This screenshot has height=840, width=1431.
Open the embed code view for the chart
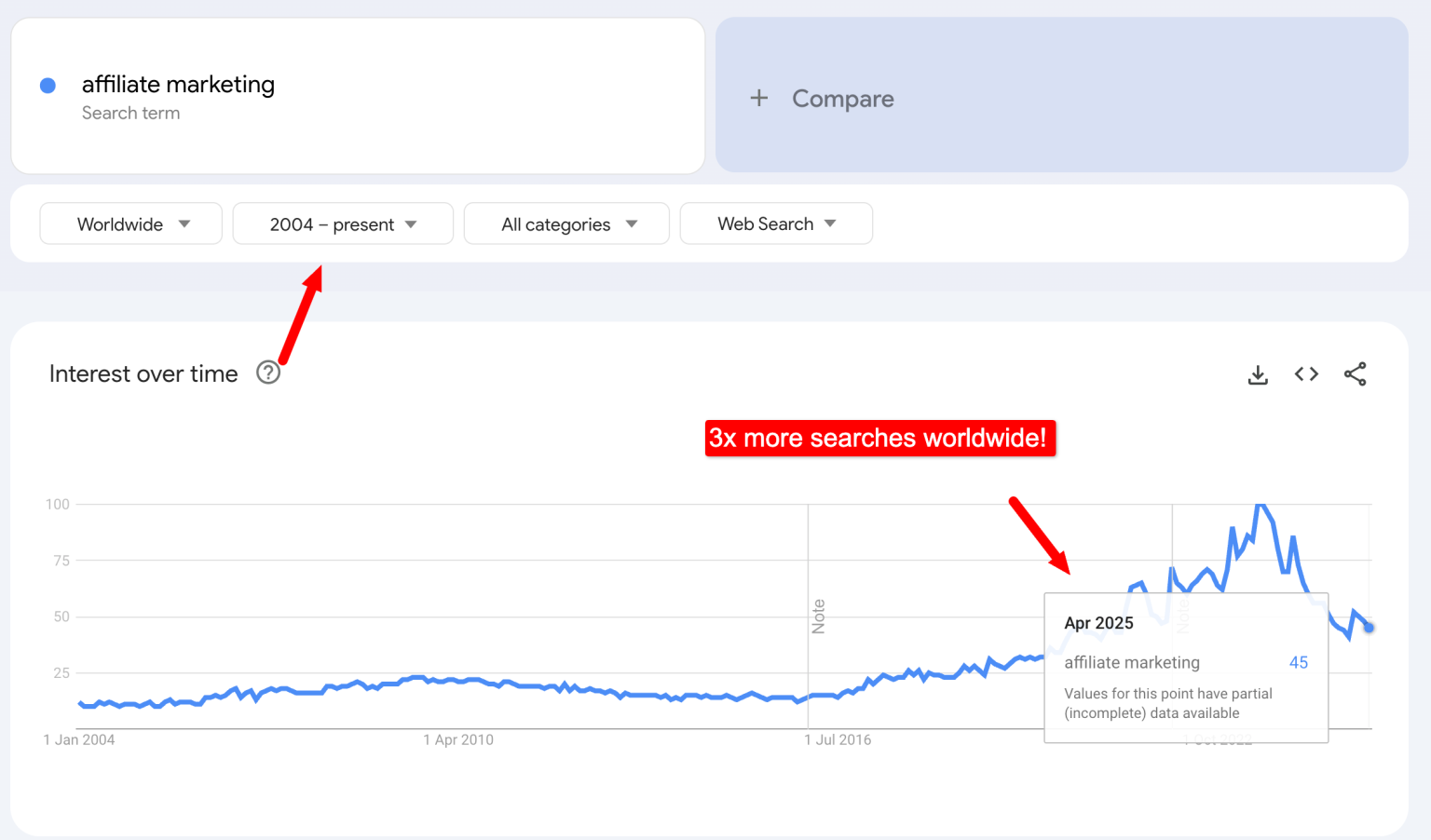(x=1306, y=373)
